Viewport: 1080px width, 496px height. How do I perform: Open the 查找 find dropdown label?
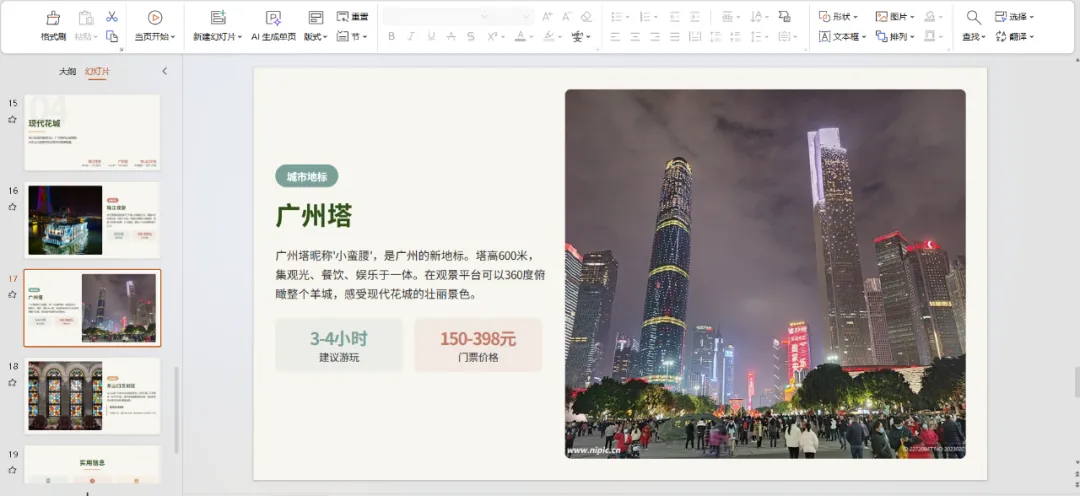point(973,37)
